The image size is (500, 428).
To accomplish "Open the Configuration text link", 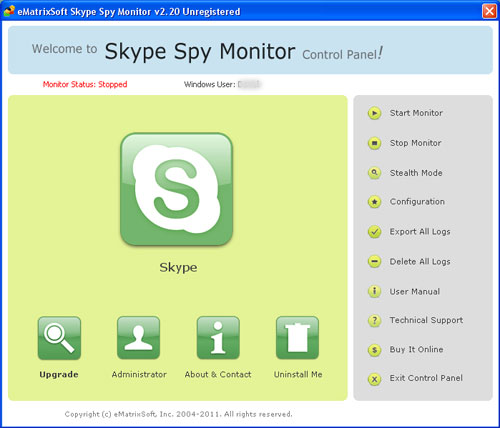I will point(417,202).
